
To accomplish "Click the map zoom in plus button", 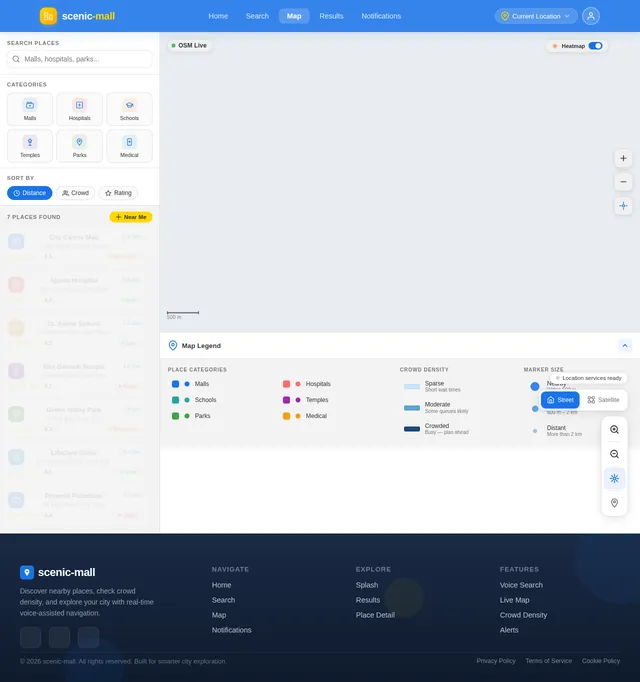I will pos(623,158).
